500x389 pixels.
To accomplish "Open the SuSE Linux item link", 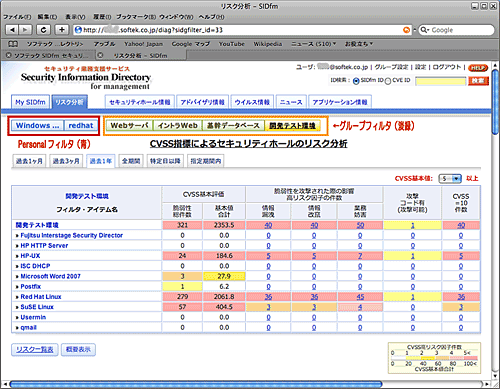I will click(37, 307).
